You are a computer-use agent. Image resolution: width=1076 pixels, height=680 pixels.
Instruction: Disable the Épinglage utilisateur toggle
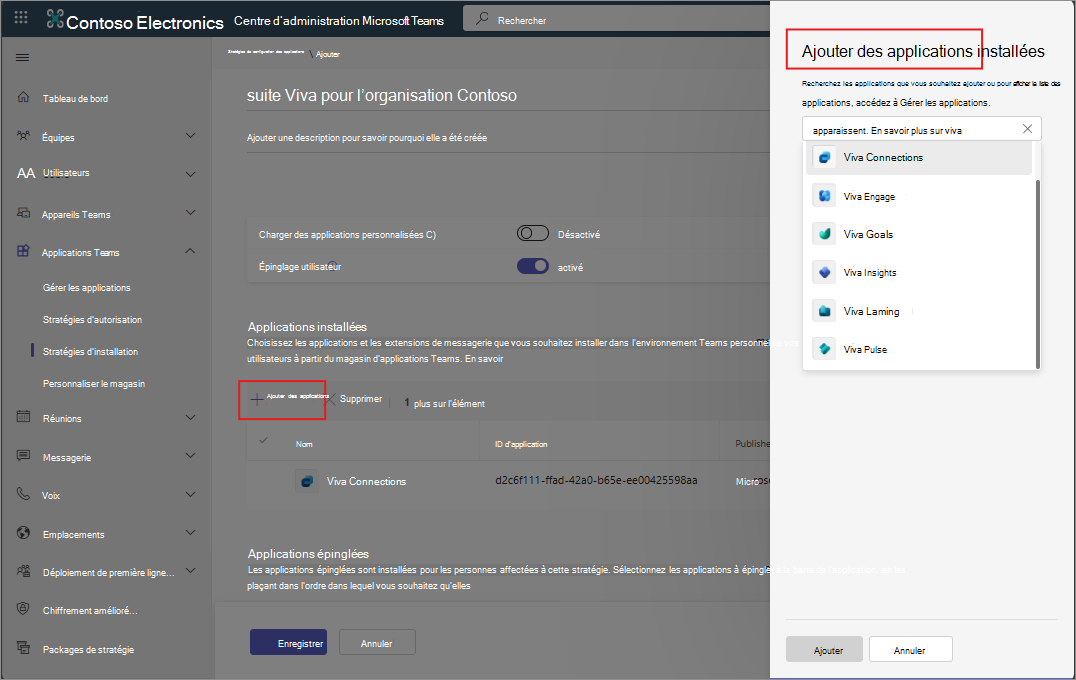point(532,266)
